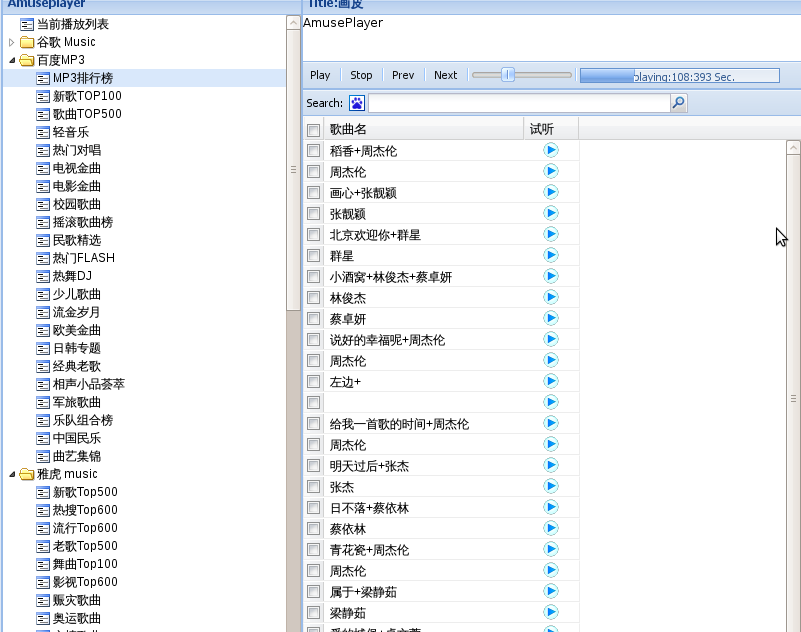Toggle the select-all checkbox in the song header
801x632 pixels.
click(x=314, y=130)
